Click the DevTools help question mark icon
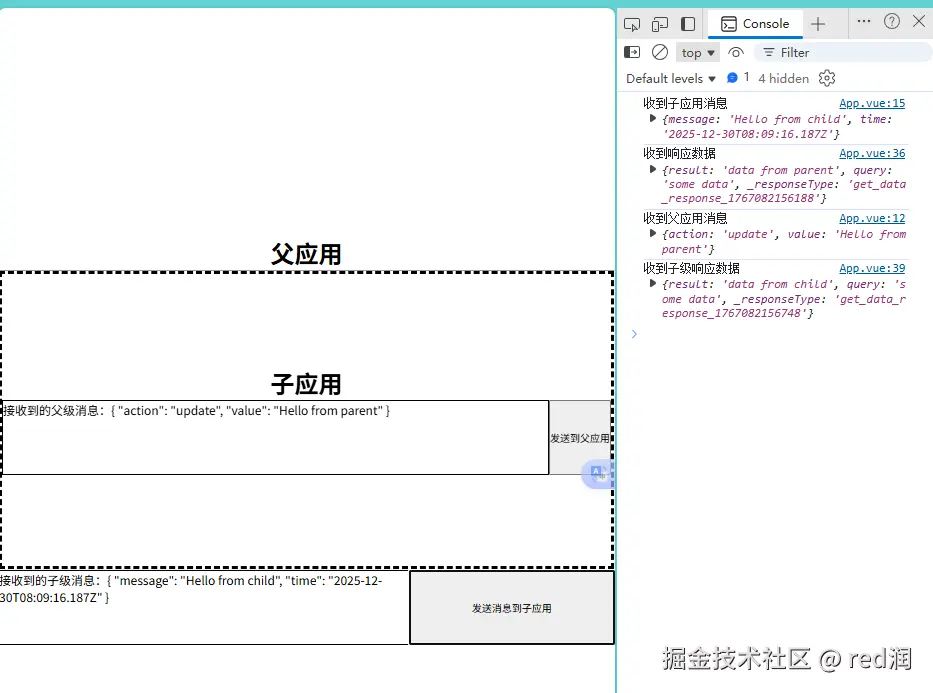933x693 pixels. pos(892,22)
